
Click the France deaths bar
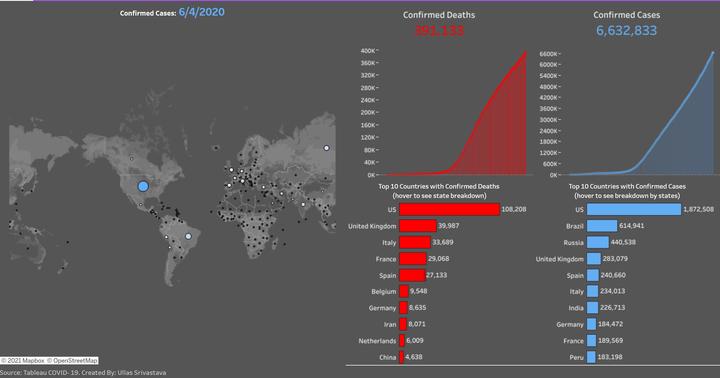click(413, 259)
